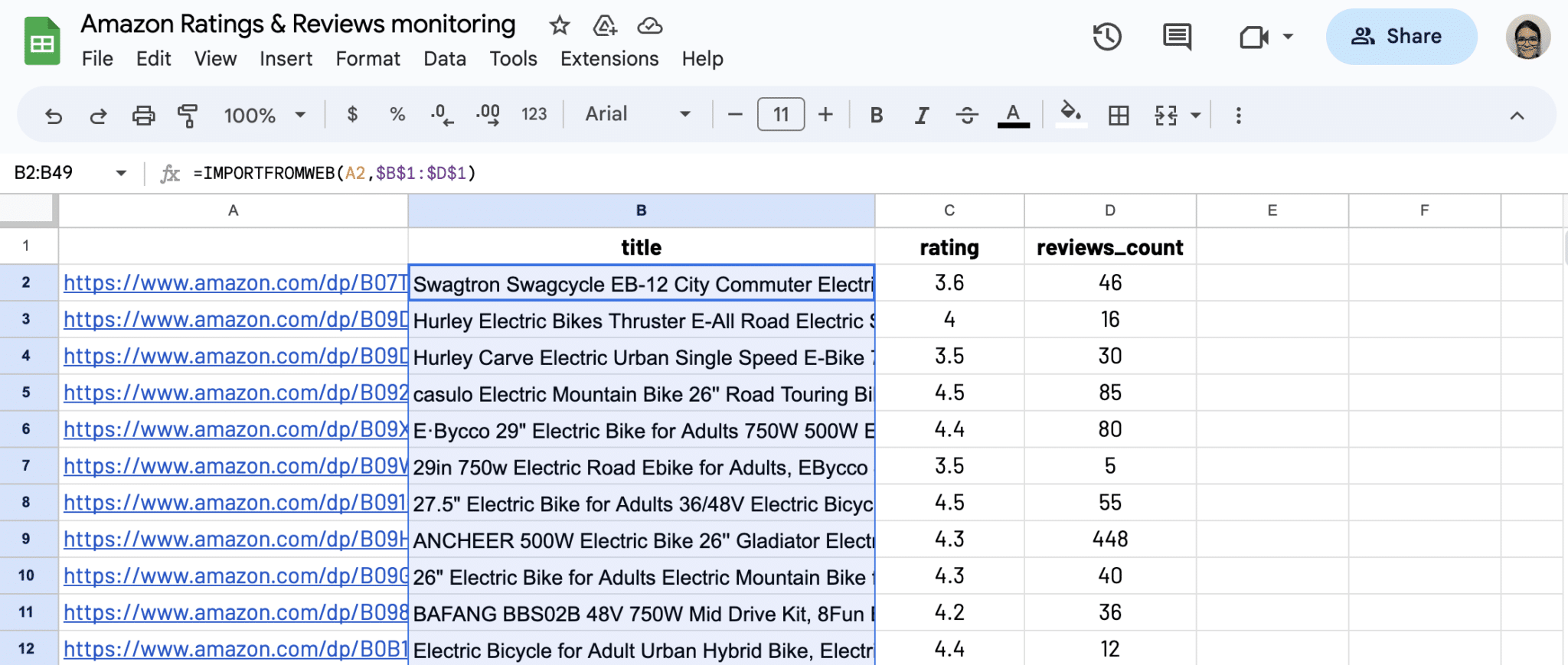Click the undo arrow icon

(x=53, y=116)
